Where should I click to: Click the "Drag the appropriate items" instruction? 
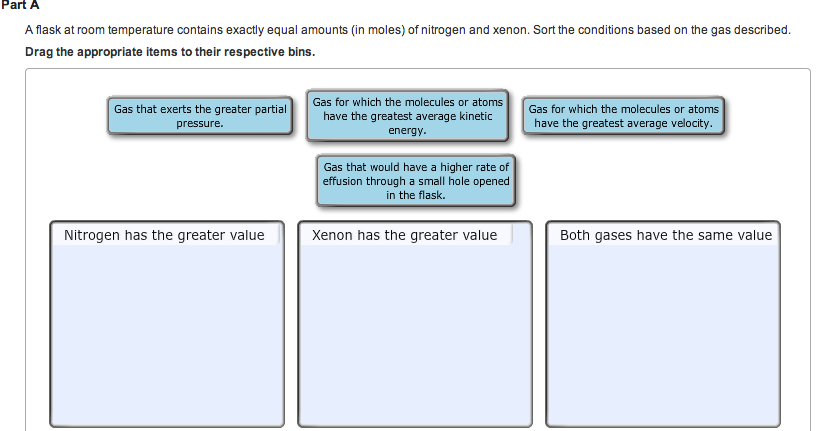pos(170,51)
